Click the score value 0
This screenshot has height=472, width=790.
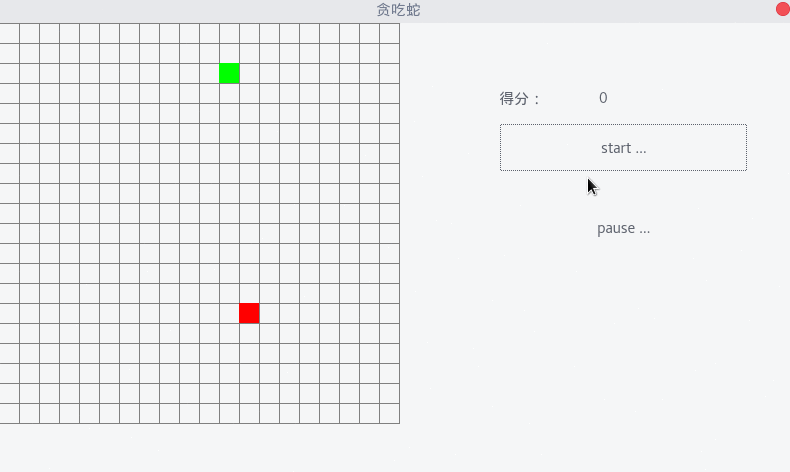coord(603,98)
